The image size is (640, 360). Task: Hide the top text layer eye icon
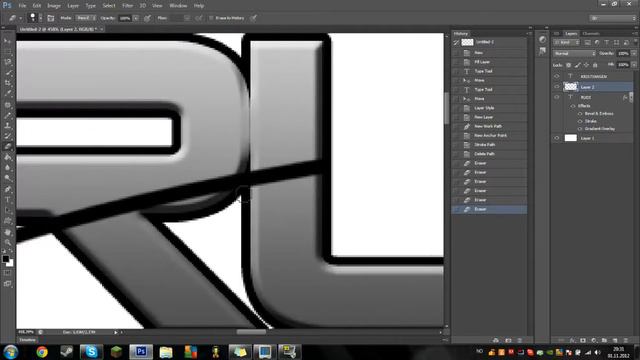tap(557, 76)
